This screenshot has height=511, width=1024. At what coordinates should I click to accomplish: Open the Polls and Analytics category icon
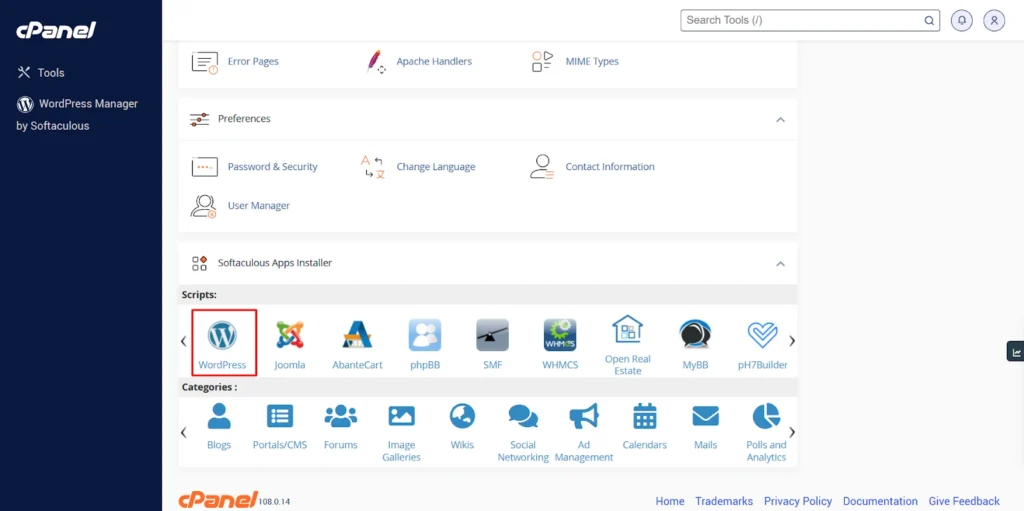pyautogui.click(x=766, y=416)
